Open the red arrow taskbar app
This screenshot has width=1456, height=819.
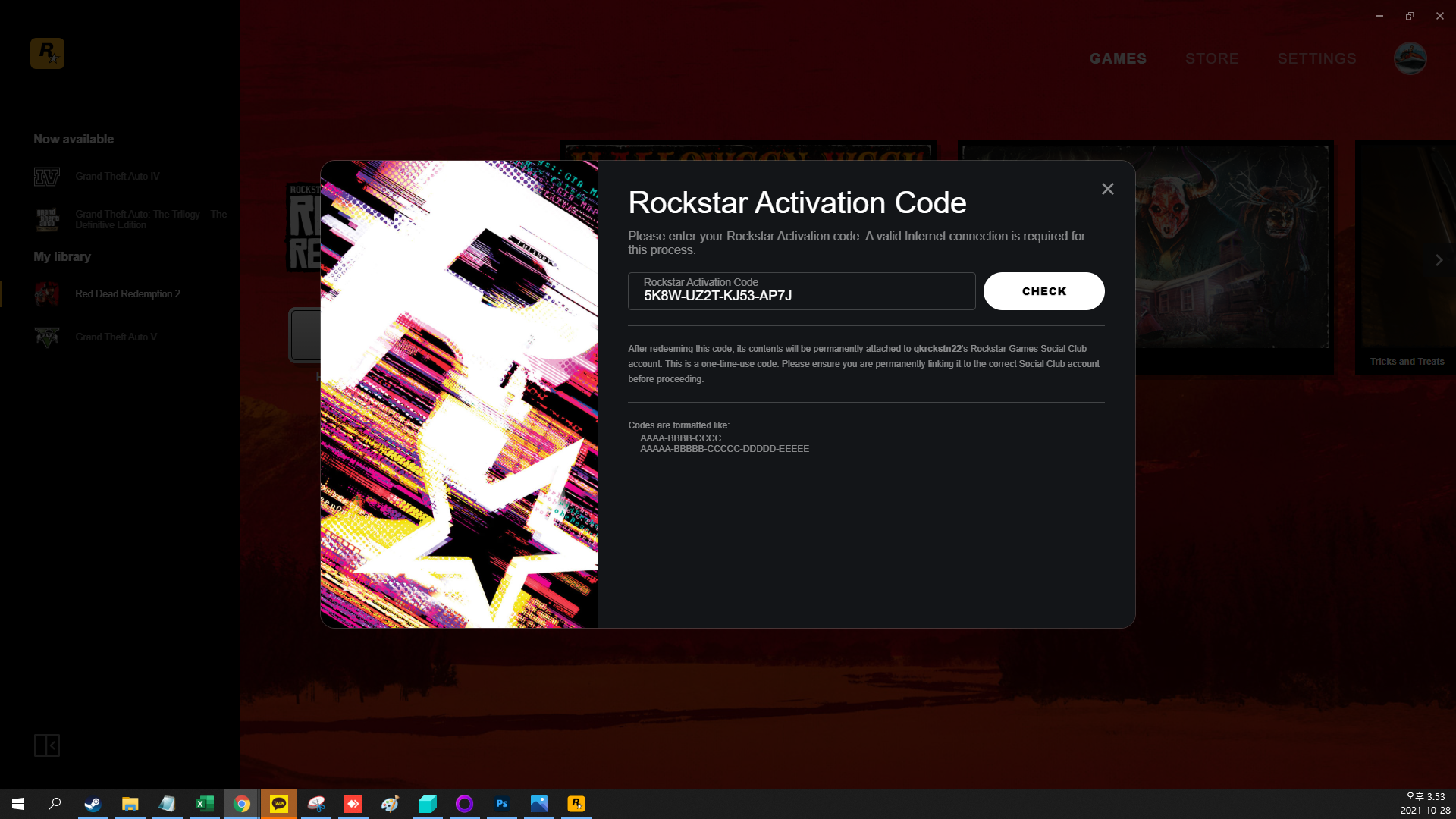353,804
